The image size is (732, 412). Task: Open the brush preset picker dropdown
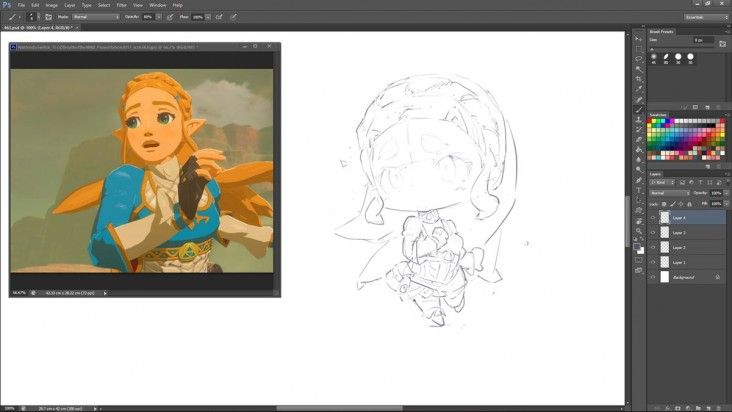[38, 17]
